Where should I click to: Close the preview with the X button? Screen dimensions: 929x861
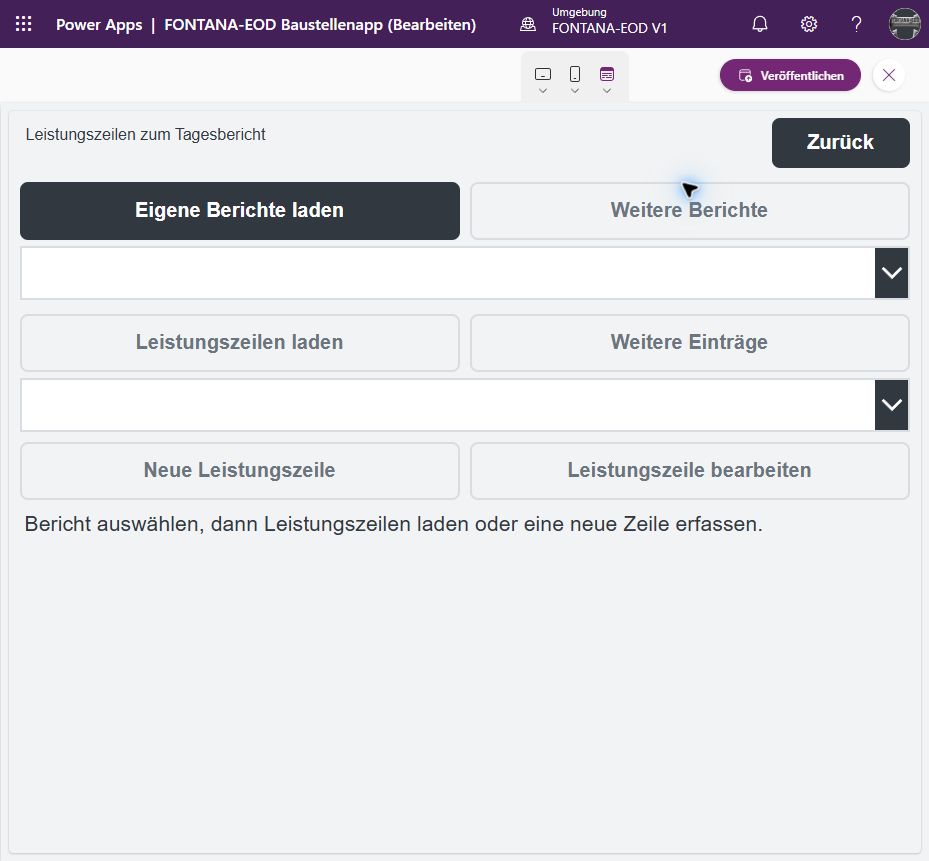click(x=889, y=75)
